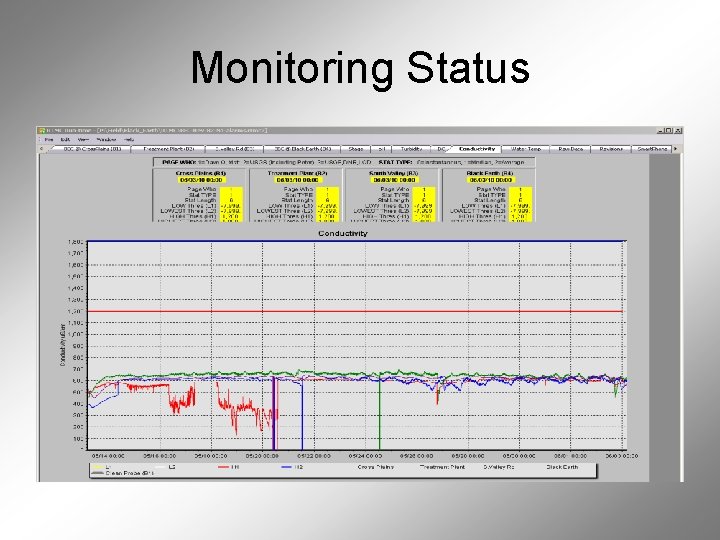Open the View menu
The width and height of the screenshot is (720, 540).
point(83,140)
